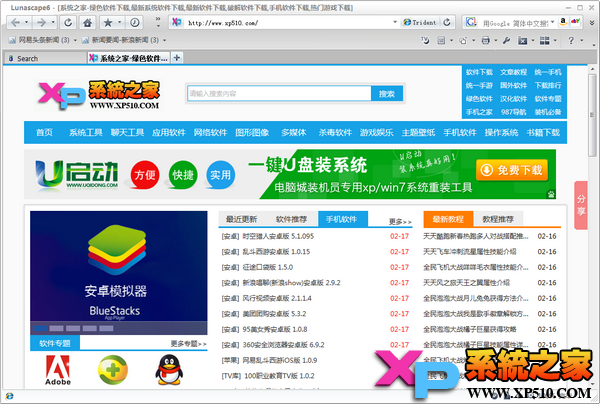Image resolution: width=600 pixels, height=404 pixels.
Task: Click the tile windows layout icon
Action: (x=545, y=41)
